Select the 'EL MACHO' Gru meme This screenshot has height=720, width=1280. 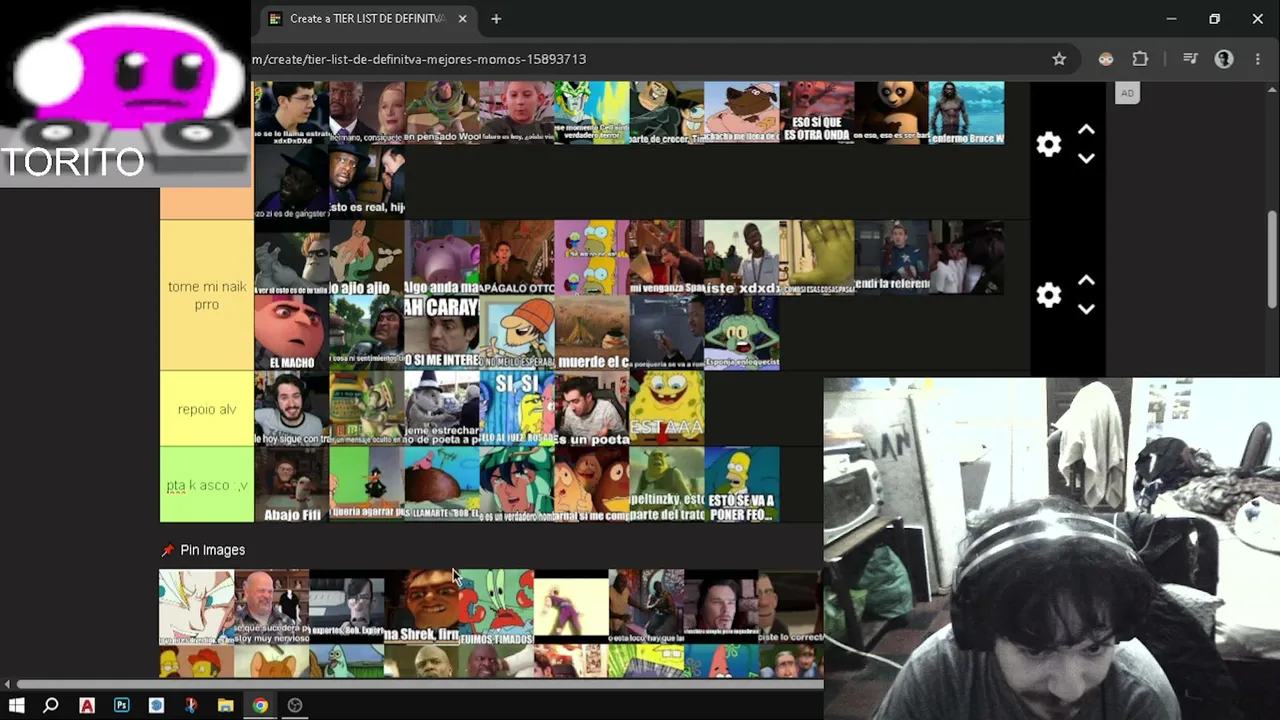pyautogui.click(x=292, y=333)
